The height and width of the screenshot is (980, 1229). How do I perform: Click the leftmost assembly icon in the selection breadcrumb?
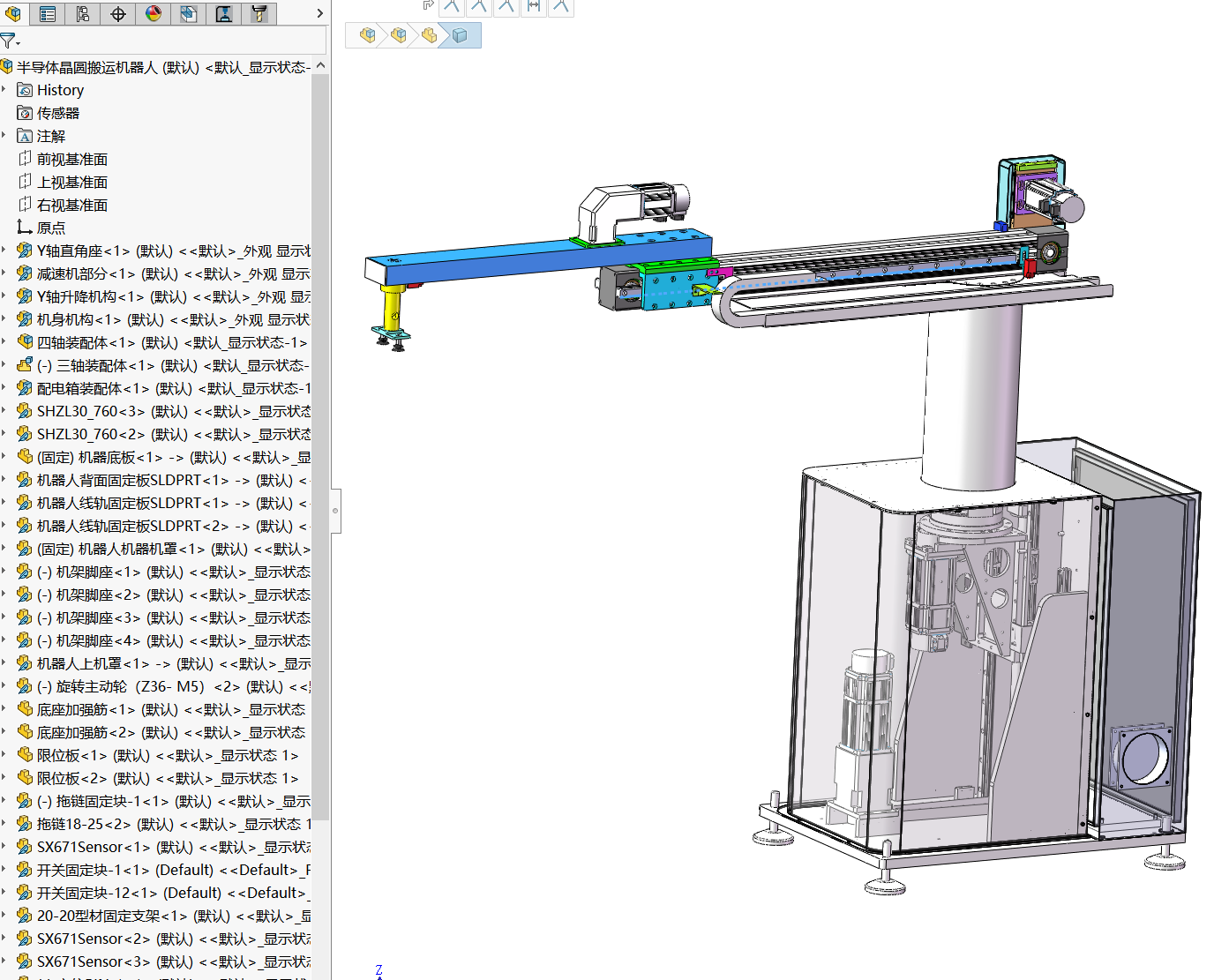pyautogui.click(x=368, y=35)
